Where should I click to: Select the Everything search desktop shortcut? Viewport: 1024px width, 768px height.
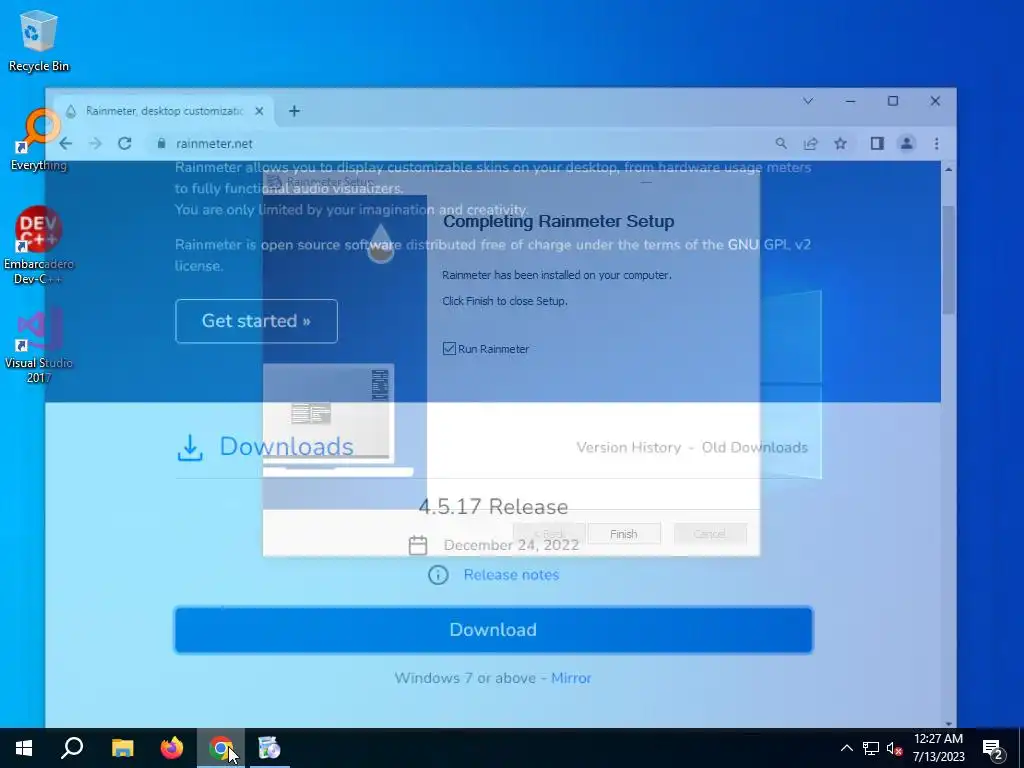(39, 140)
